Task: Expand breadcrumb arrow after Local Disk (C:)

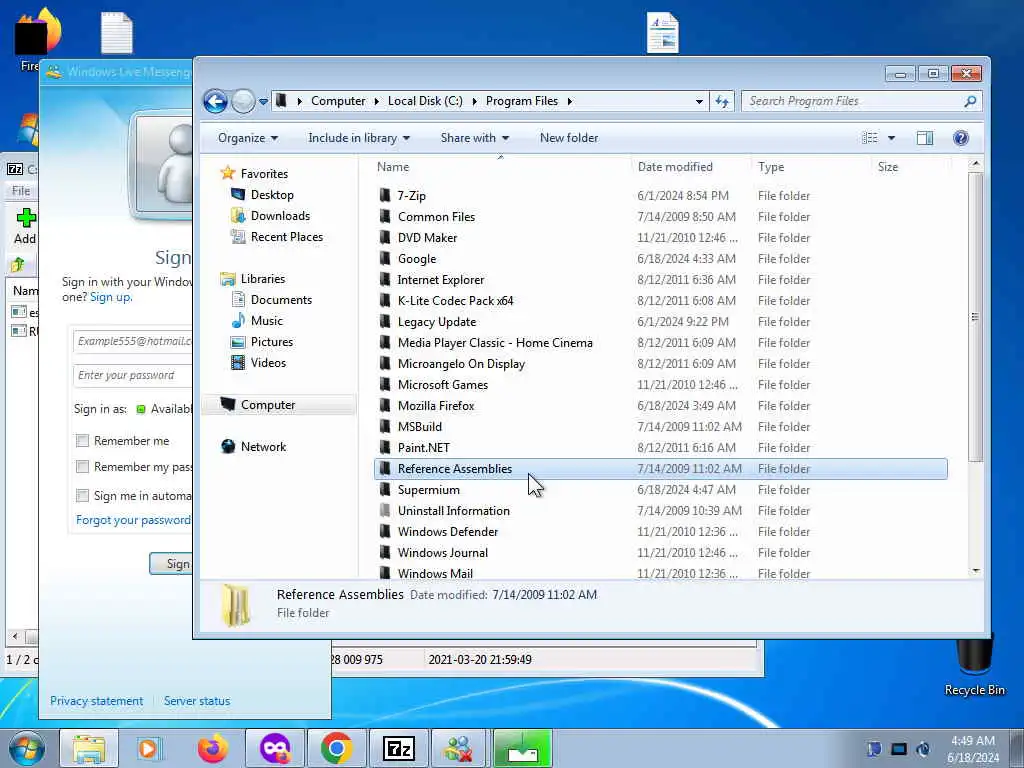Action: pyautogui.click(x=474, y=101)
